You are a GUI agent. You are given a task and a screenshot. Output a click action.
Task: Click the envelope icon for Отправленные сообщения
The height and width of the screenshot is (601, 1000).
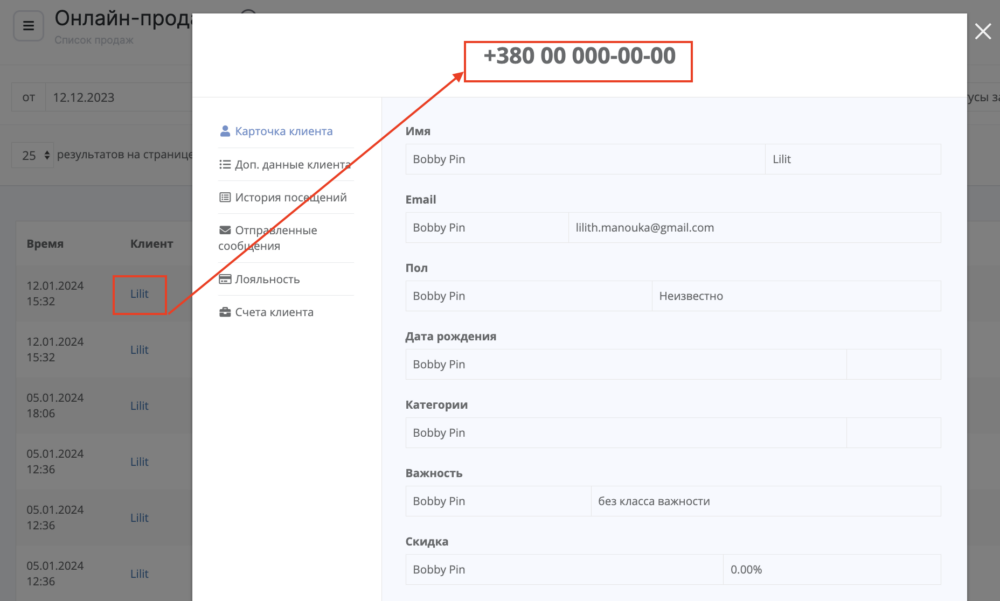(x=225, y=230)
